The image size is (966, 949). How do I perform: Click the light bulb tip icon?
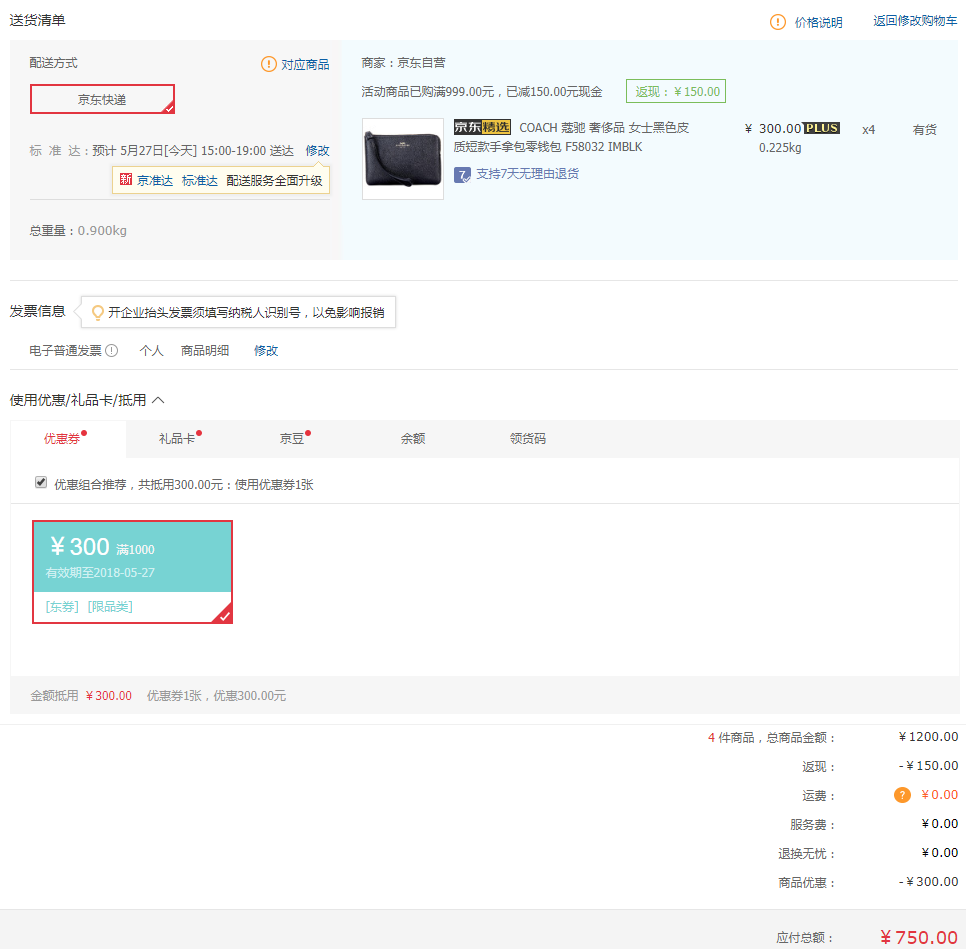97,312
